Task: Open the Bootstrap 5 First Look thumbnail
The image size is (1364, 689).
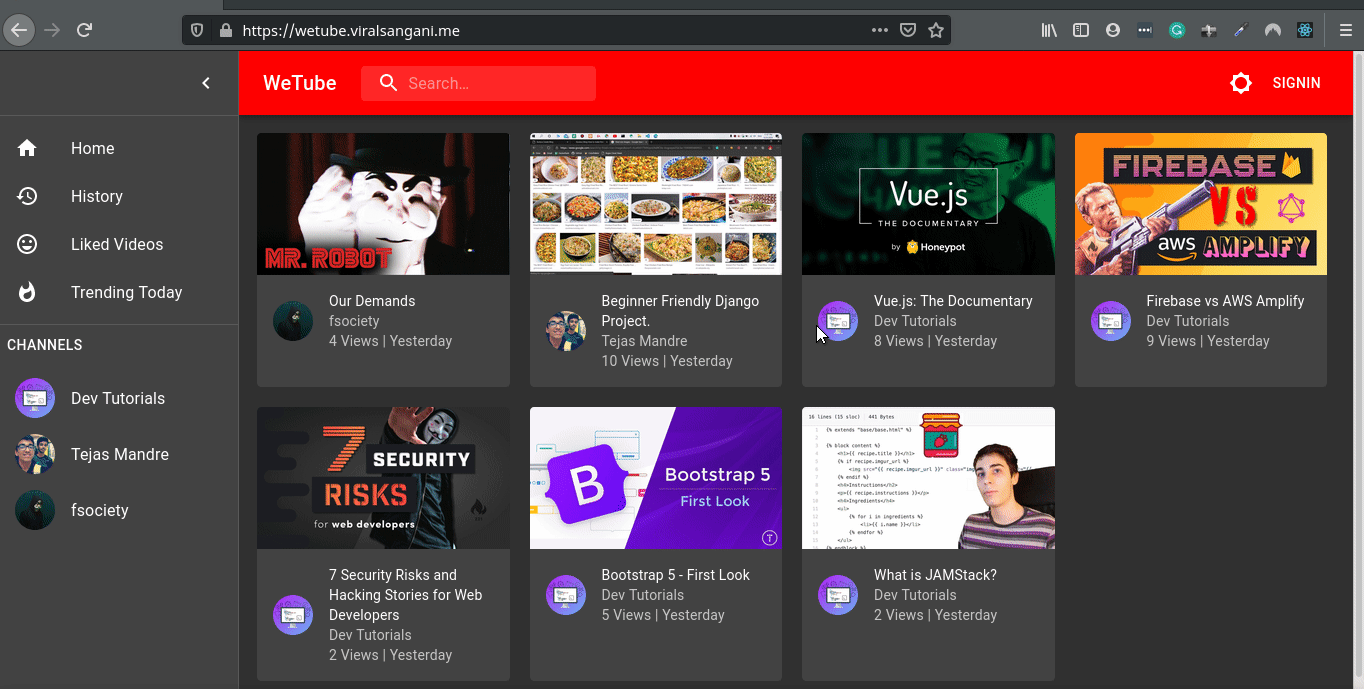Action: [x=656, y=478]
